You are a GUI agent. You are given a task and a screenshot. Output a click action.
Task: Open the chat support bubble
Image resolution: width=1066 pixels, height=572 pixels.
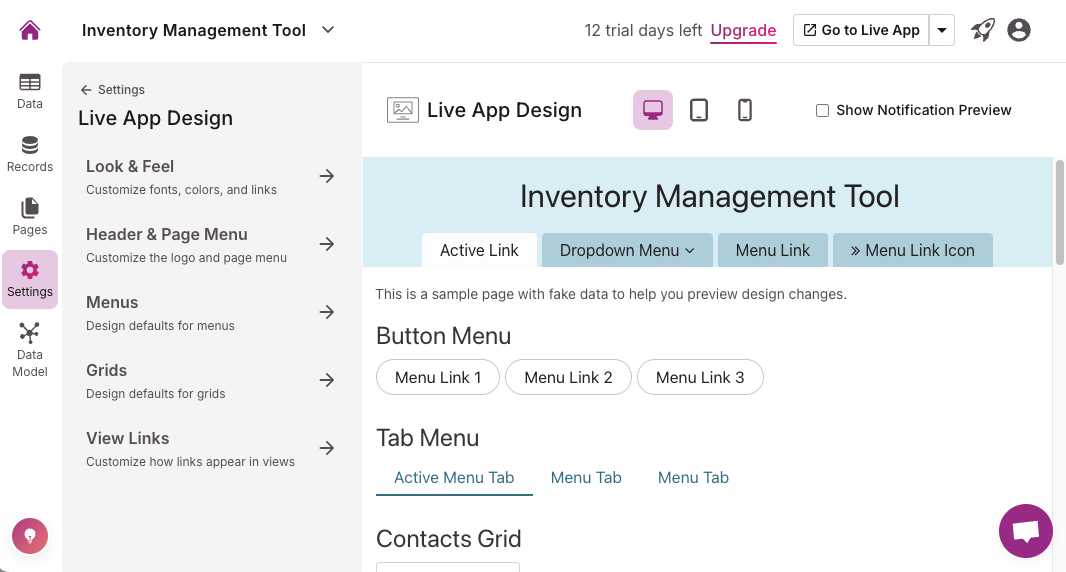click(1026, 530)
